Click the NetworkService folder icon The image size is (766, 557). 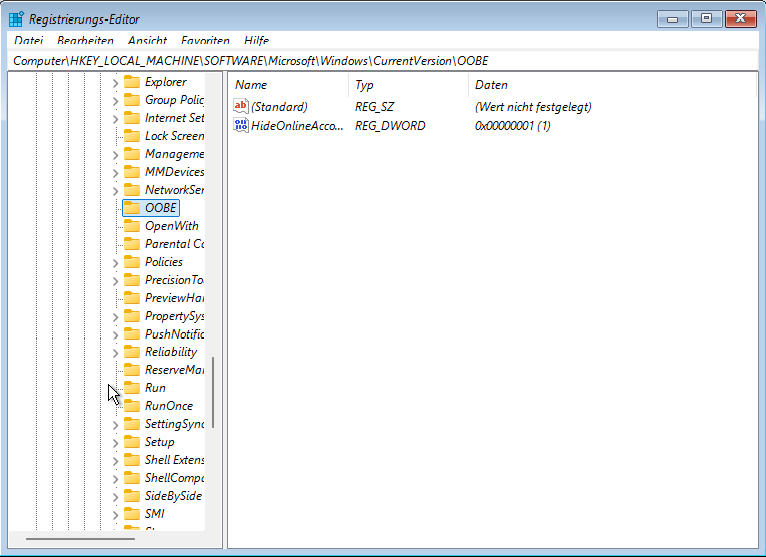click(132, 190)
